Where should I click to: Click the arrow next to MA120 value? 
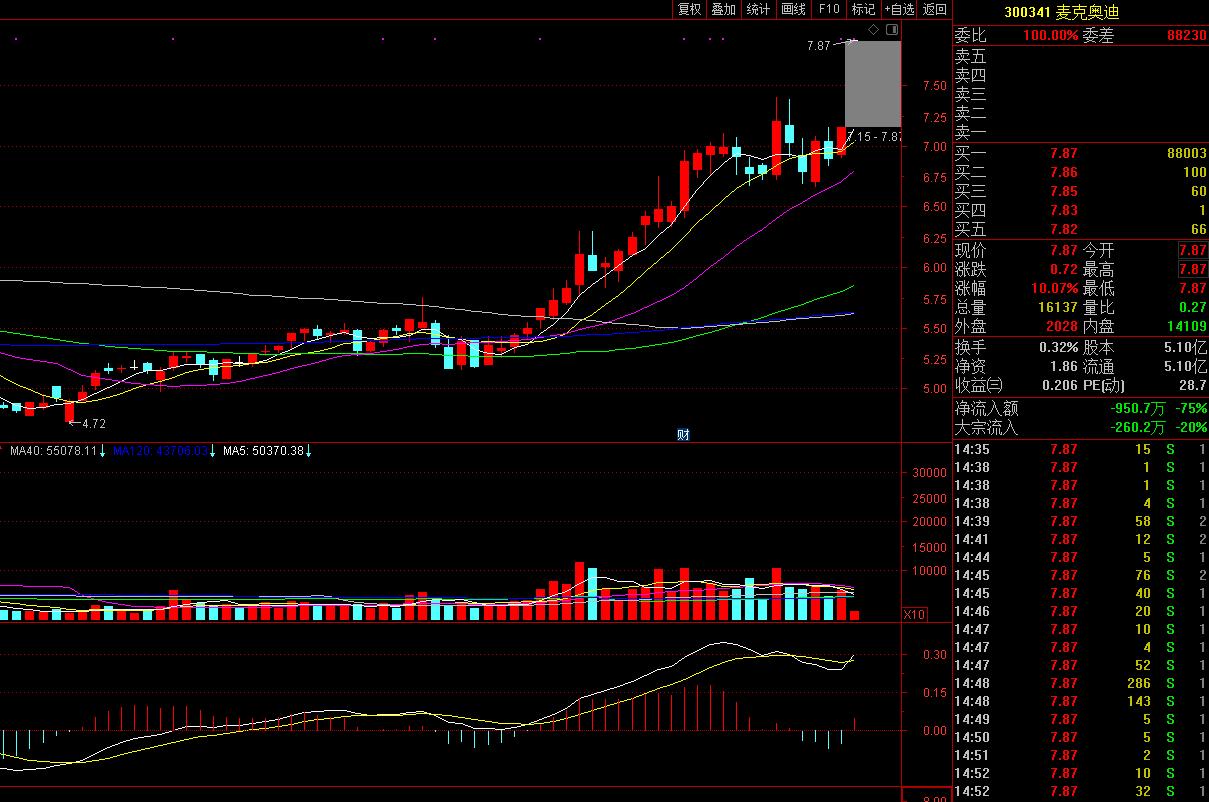click(213, 452)
